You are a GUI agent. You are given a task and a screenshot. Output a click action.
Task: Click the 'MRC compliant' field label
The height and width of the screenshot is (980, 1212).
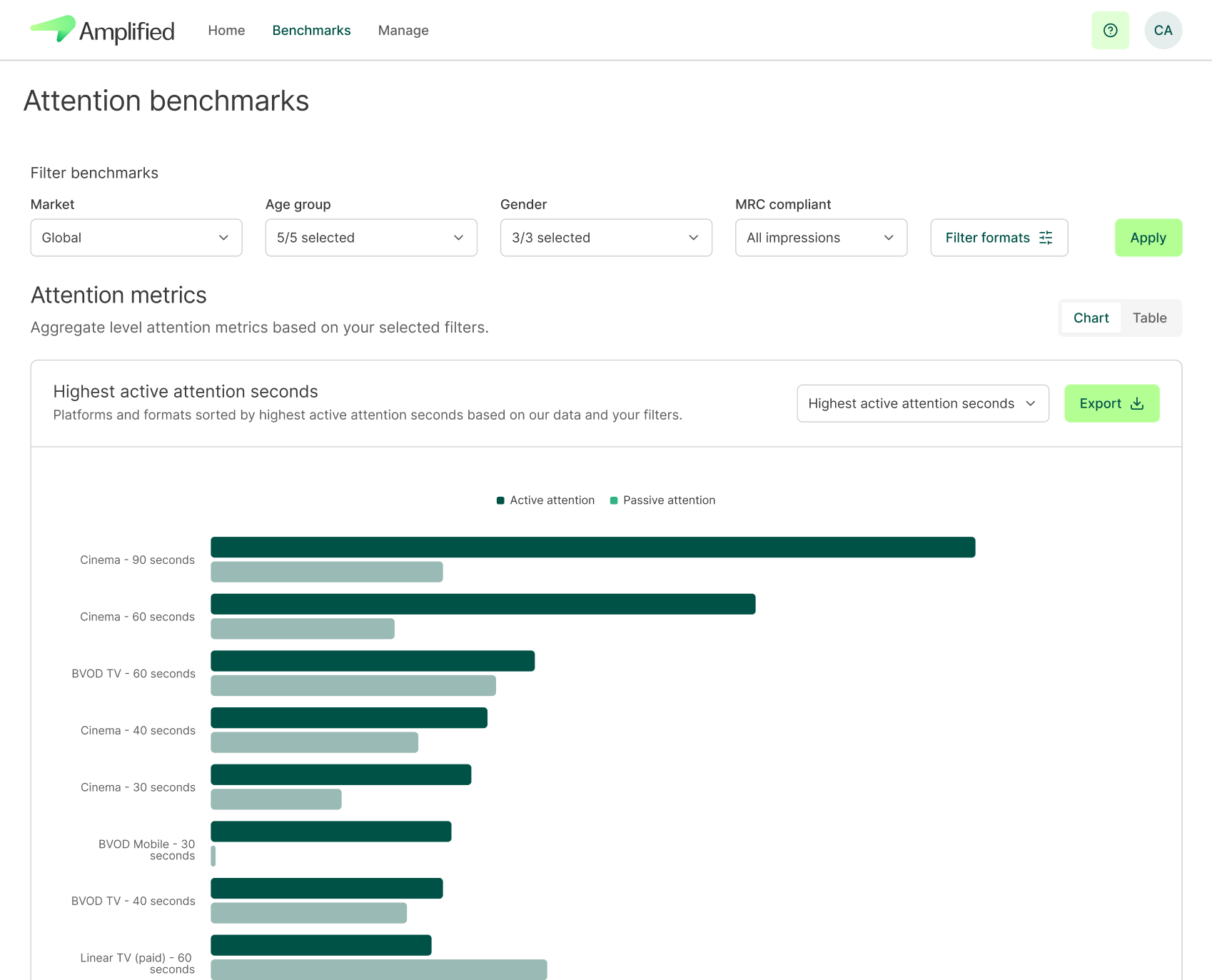pos(783,204)
